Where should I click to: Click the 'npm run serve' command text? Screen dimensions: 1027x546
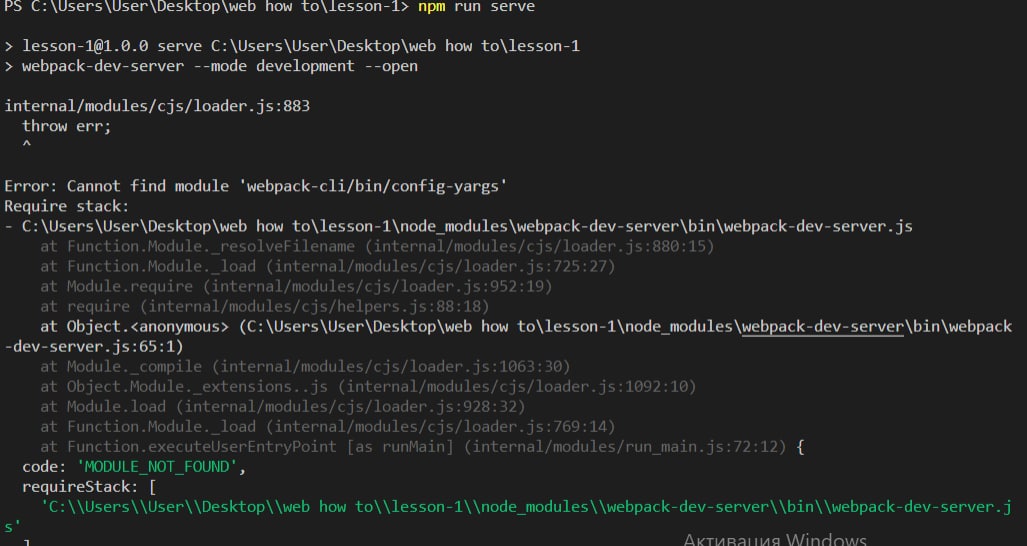click(477, 7)
